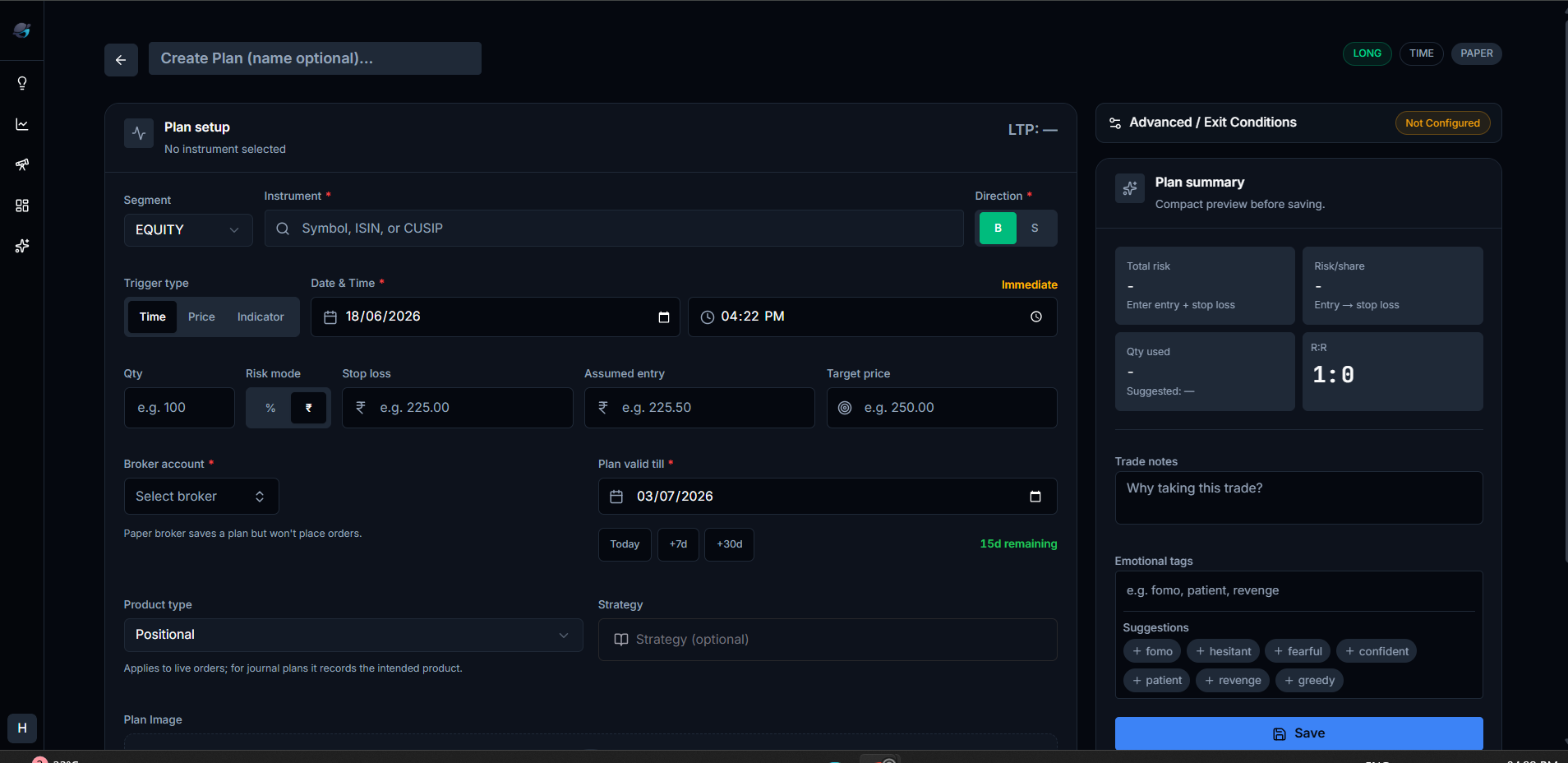Toggle the TIME badge

point(1422,53)
